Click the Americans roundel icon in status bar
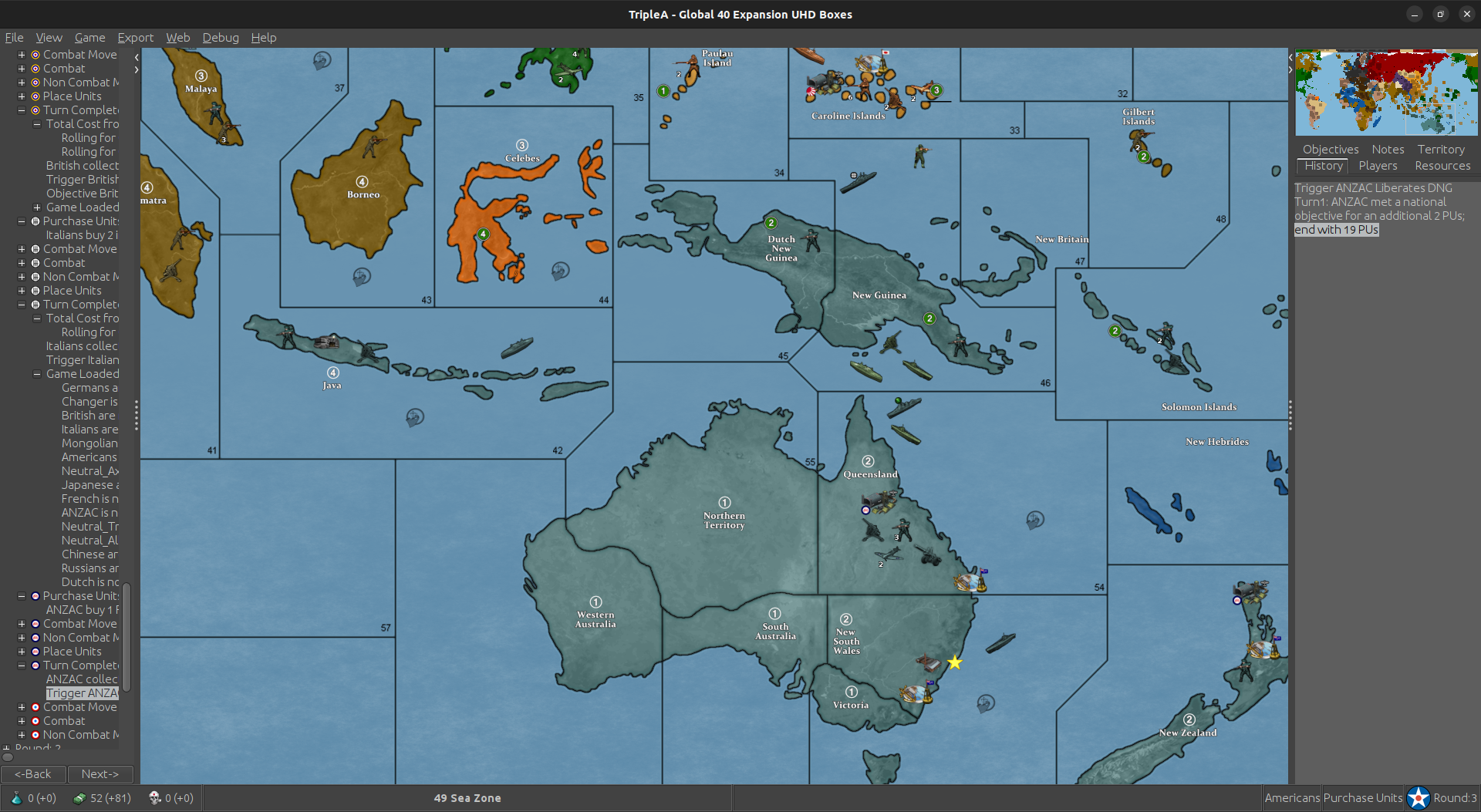This screenshot has width=1481, height=812. tap(1418, 797)
